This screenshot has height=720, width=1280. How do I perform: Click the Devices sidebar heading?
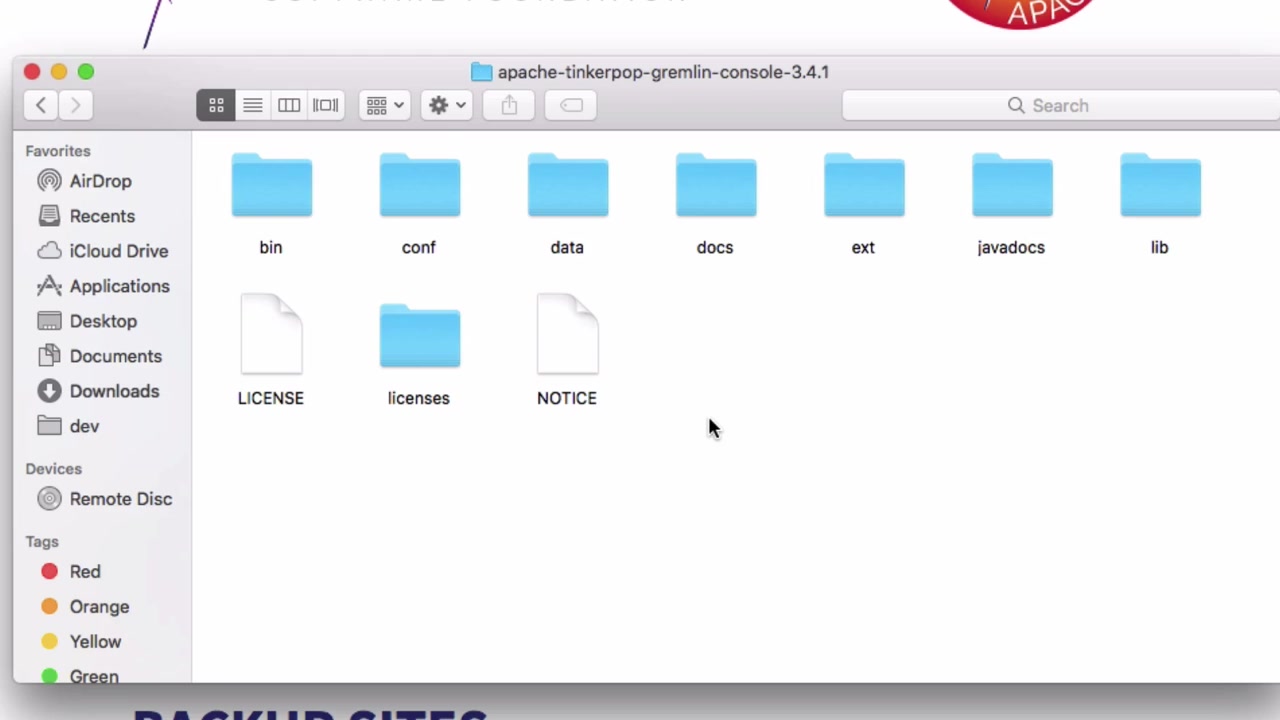click(x=54, y=469)
